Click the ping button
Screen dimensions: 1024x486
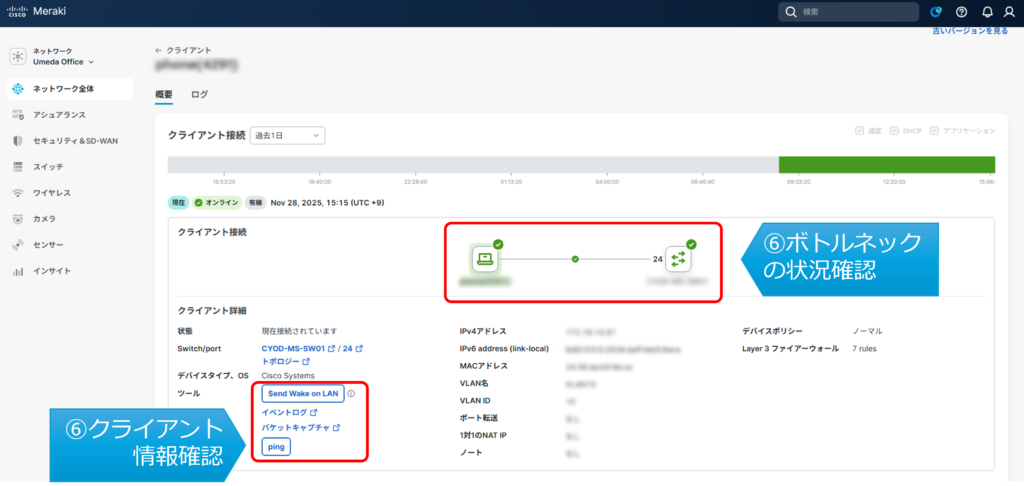coord(276,447)
